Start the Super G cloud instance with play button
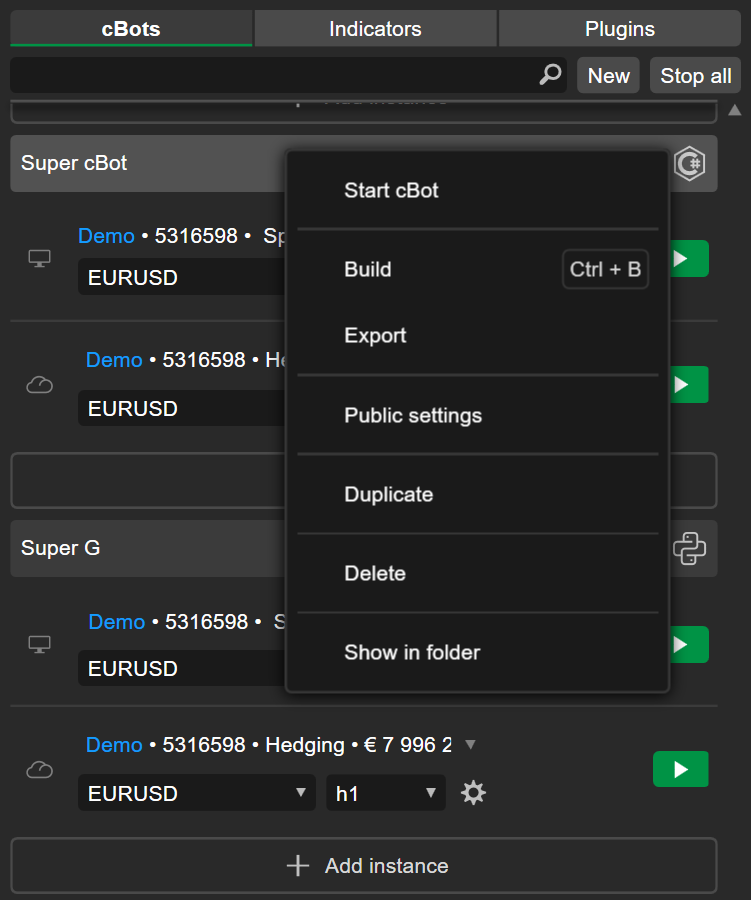 tap(680, 769)
